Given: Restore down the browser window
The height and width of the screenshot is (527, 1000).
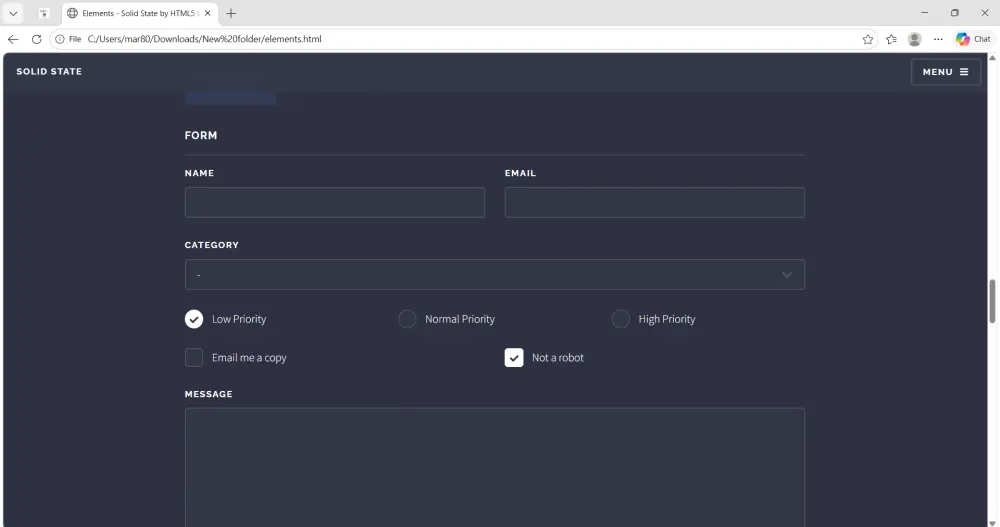Looking at the screenshot, I should (955, 13).
